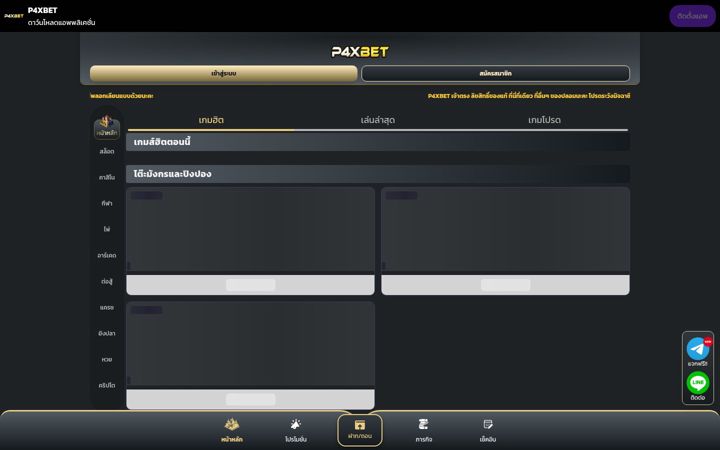Select ยิงปลา fishing in the sidebar
The height and width of the screenshot is (450, 720).
[107, 333]
